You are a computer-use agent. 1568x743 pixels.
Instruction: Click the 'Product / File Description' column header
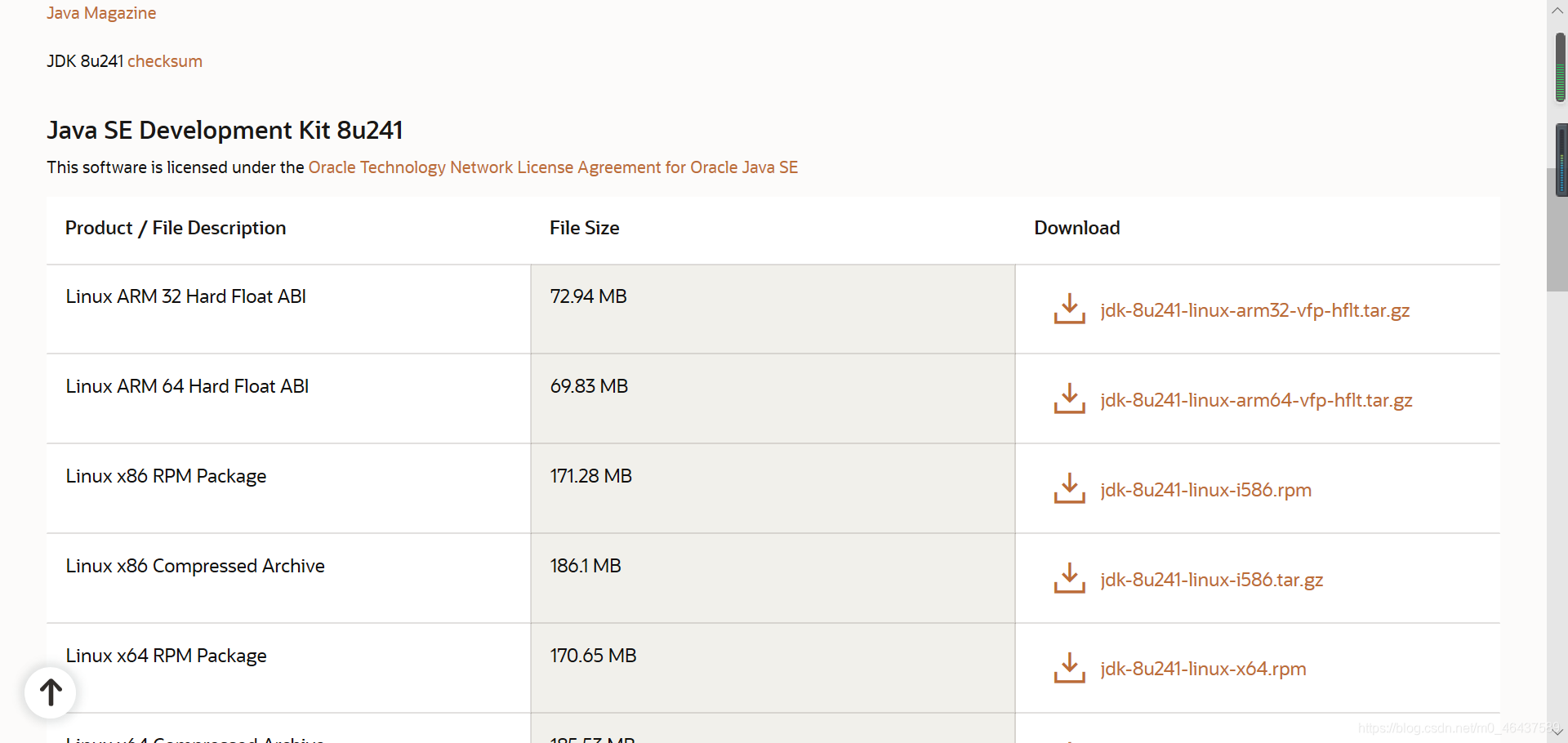click(x=176, y=228)
